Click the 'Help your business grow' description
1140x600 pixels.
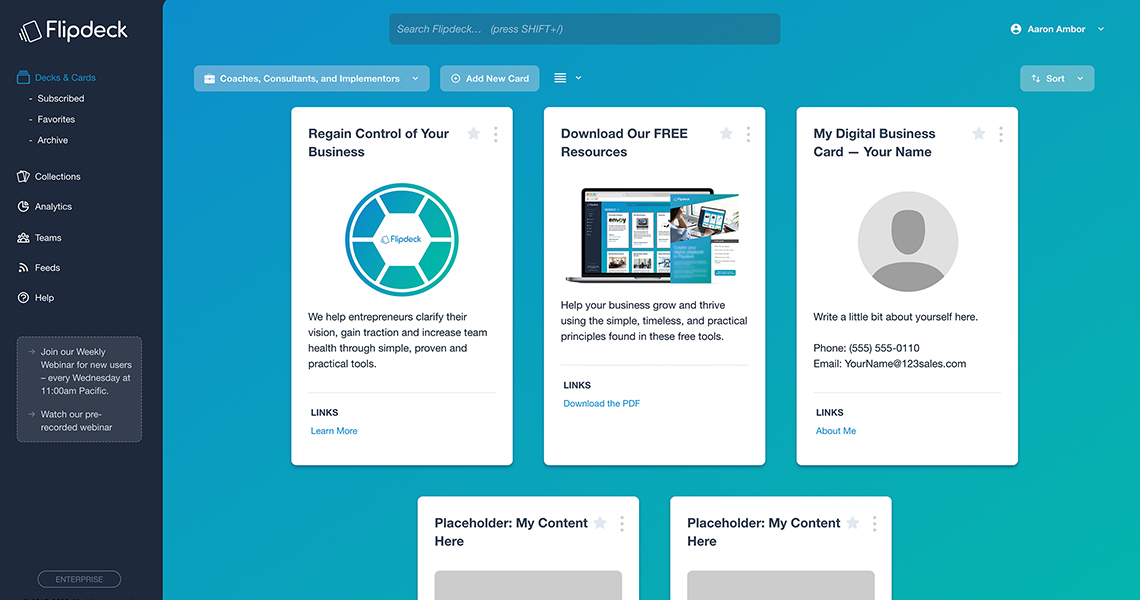[x=654, y=321]
